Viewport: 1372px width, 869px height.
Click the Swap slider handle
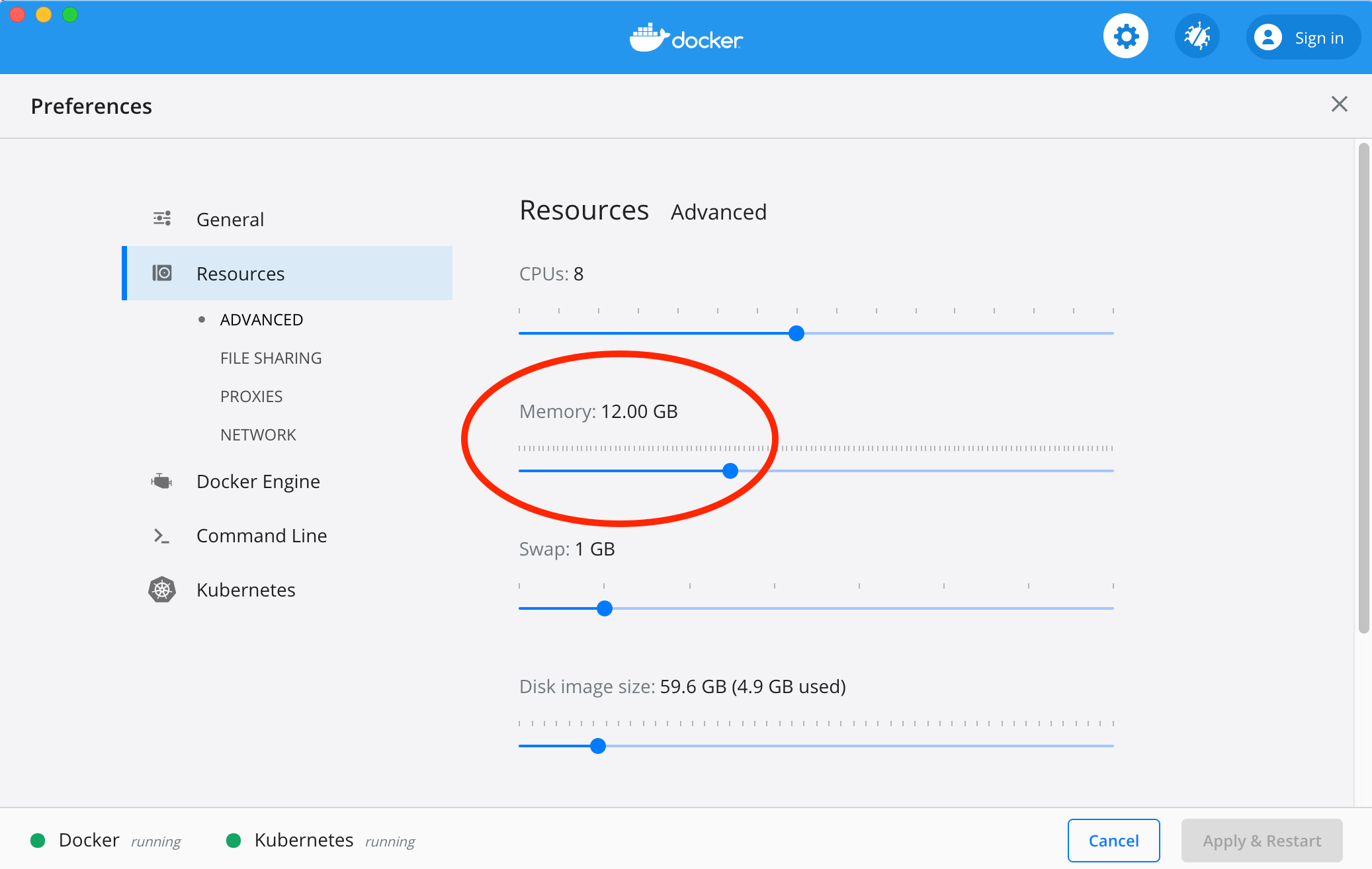click(604, 608)
